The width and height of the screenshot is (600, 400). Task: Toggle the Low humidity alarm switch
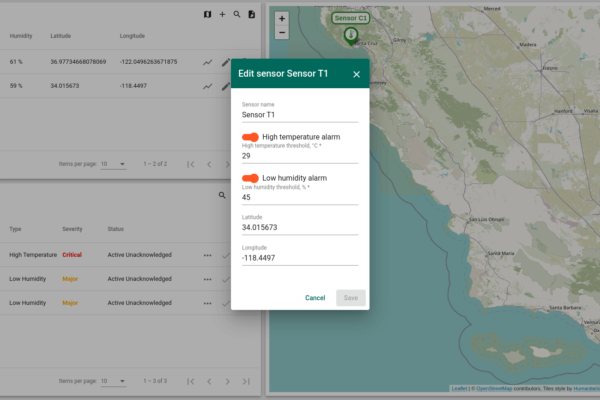pos(250,178)
